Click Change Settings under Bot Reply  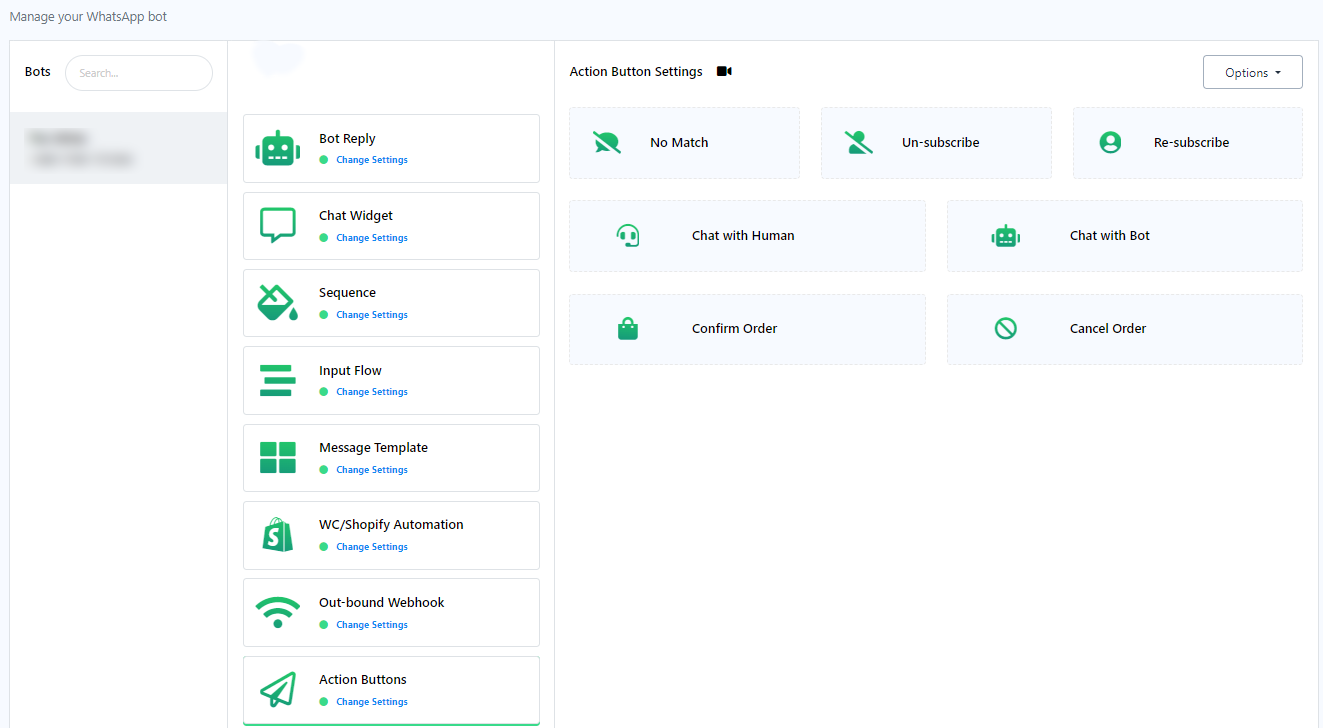coord(372,160)
